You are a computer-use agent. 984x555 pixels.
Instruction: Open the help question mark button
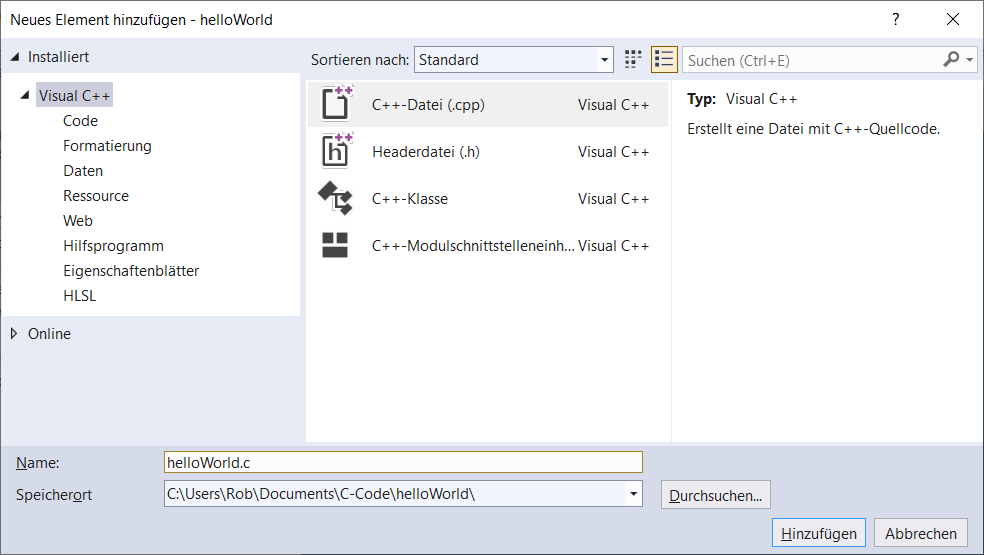[x=895, y=19]
